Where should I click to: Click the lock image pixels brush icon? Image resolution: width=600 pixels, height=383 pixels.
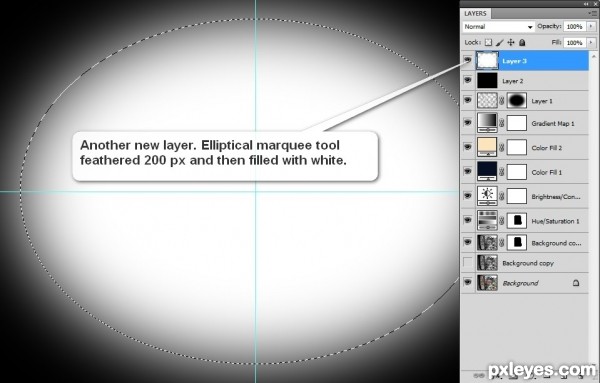point(499,42)
